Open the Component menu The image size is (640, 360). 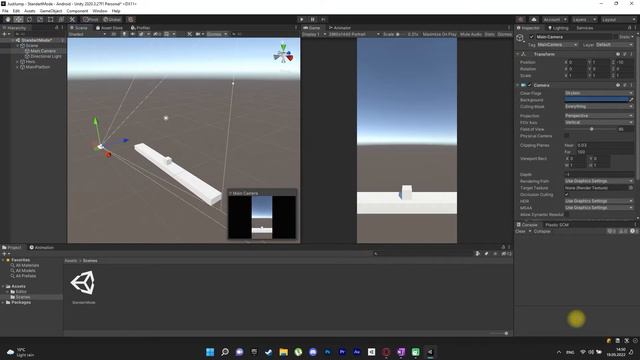click(x=77, y=11)
